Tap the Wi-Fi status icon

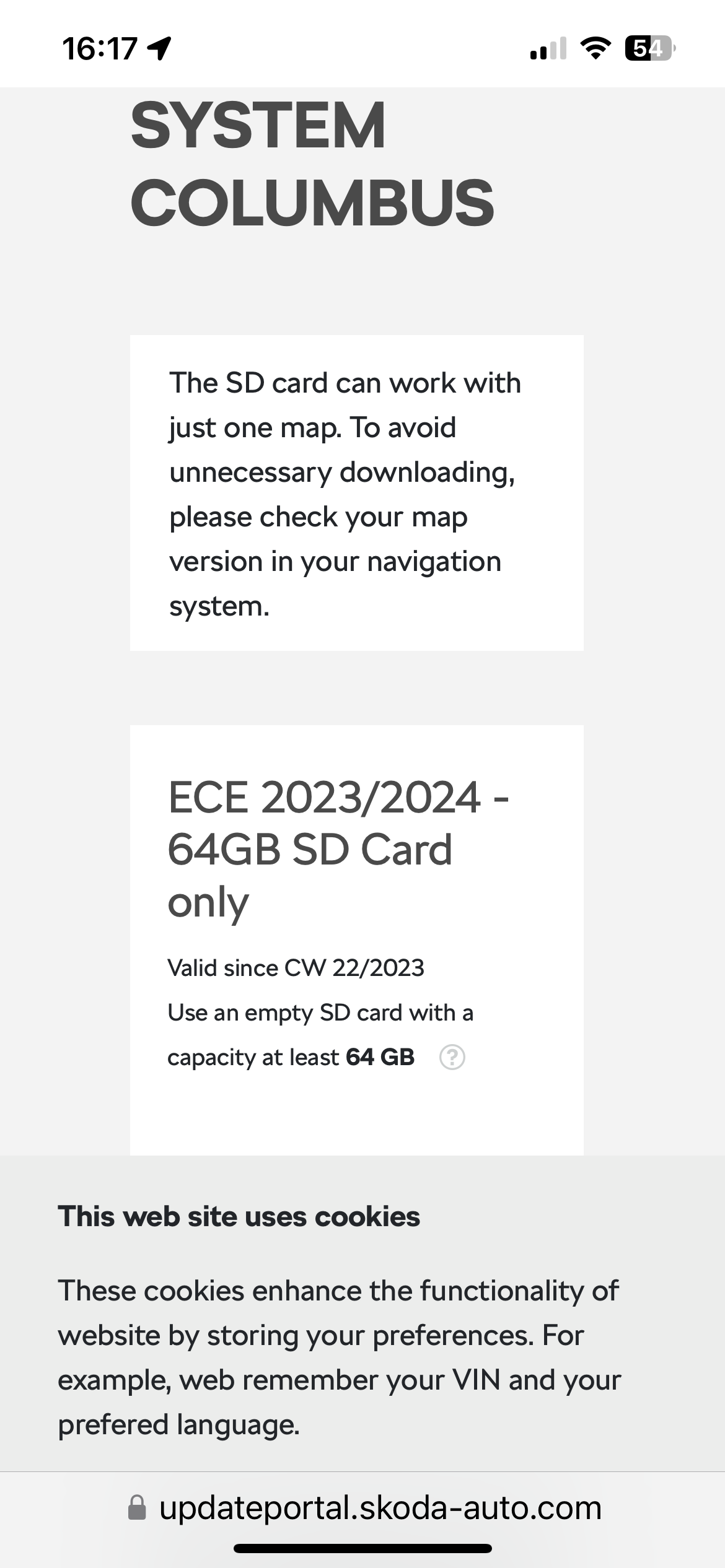tap(595, 48)
